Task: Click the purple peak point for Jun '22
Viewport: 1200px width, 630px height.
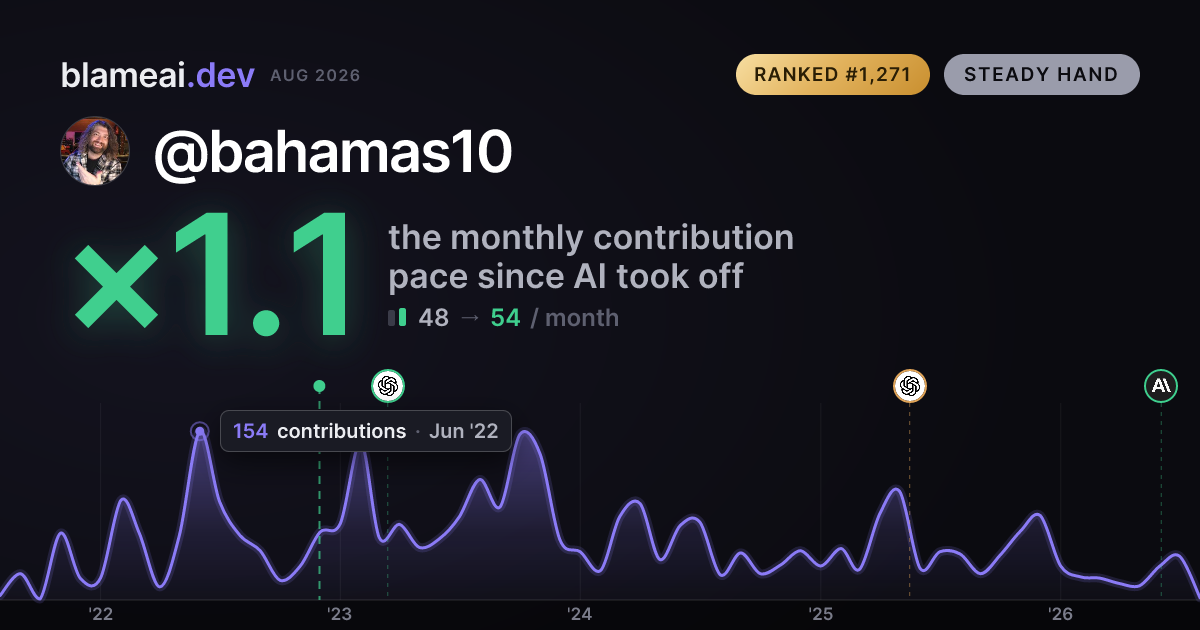Action: (200, 432)
